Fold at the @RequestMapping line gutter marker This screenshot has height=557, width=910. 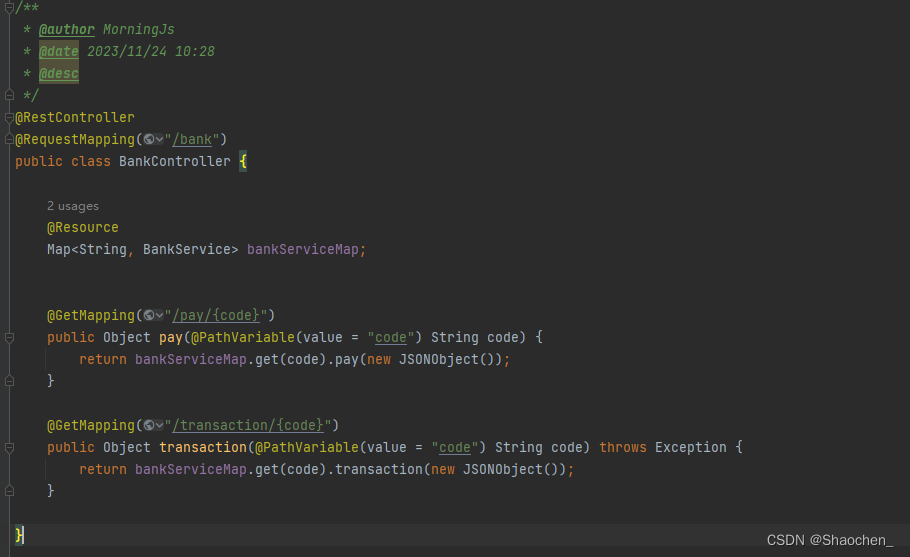[9, 139]
